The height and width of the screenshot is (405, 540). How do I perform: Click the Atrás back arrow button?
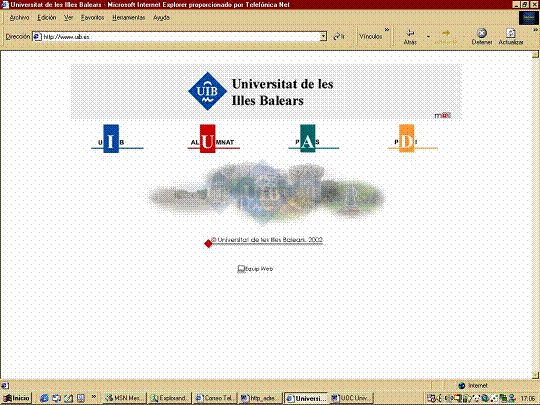pos(410,37)
